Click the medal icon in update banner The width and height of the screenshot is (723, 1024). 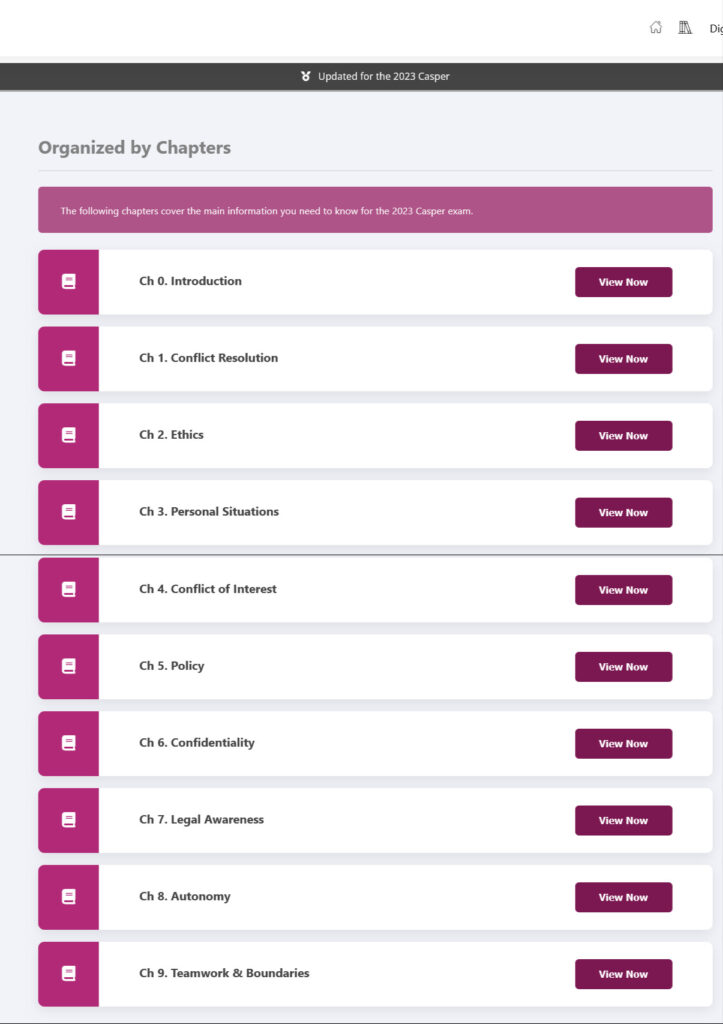coord(306,76)
